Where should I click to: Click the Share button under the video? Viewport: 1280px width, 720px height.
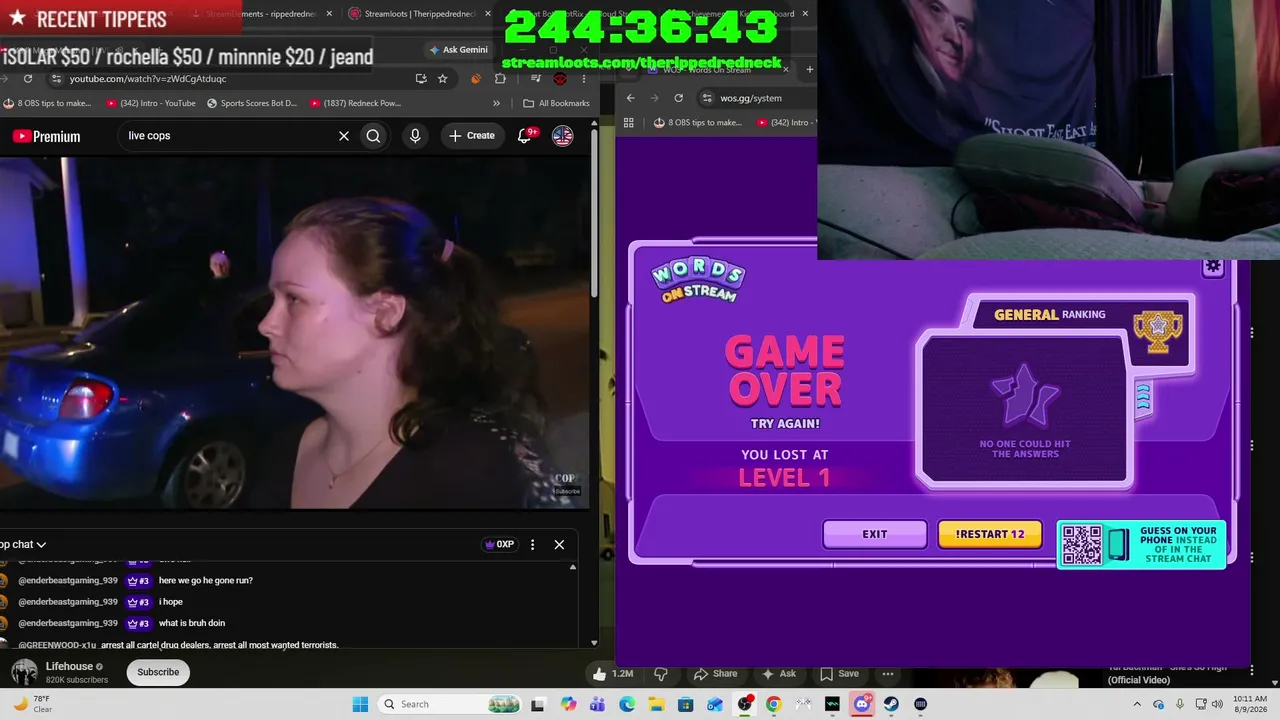(x=715, y=674)
